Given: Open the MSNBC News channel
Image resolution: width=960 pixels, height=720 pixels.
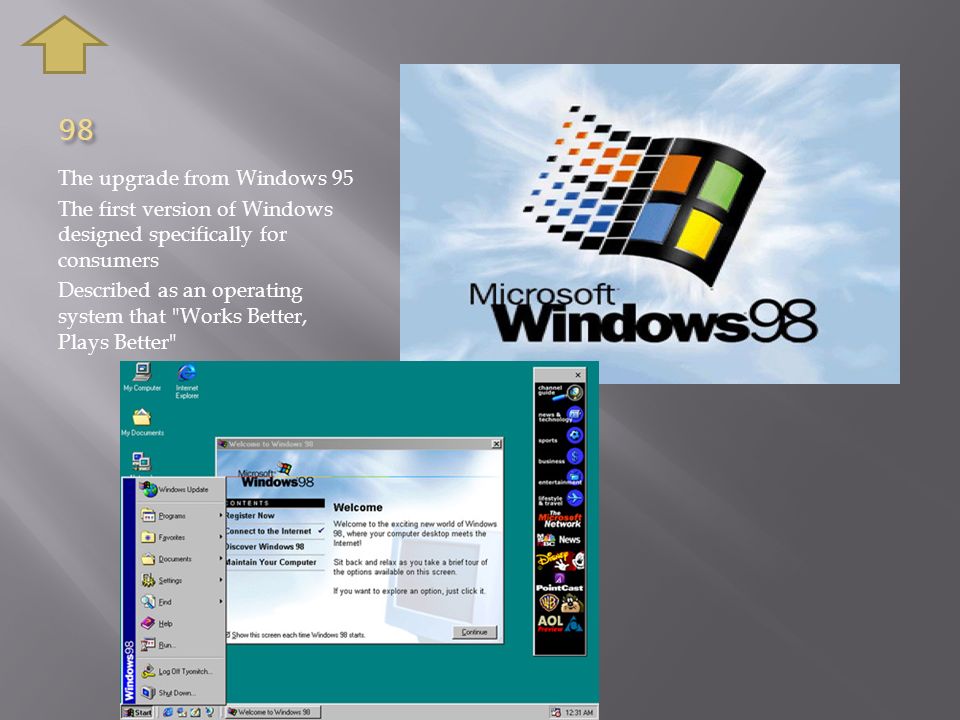Looking at the screenshot, I should [x=560, y=539].
